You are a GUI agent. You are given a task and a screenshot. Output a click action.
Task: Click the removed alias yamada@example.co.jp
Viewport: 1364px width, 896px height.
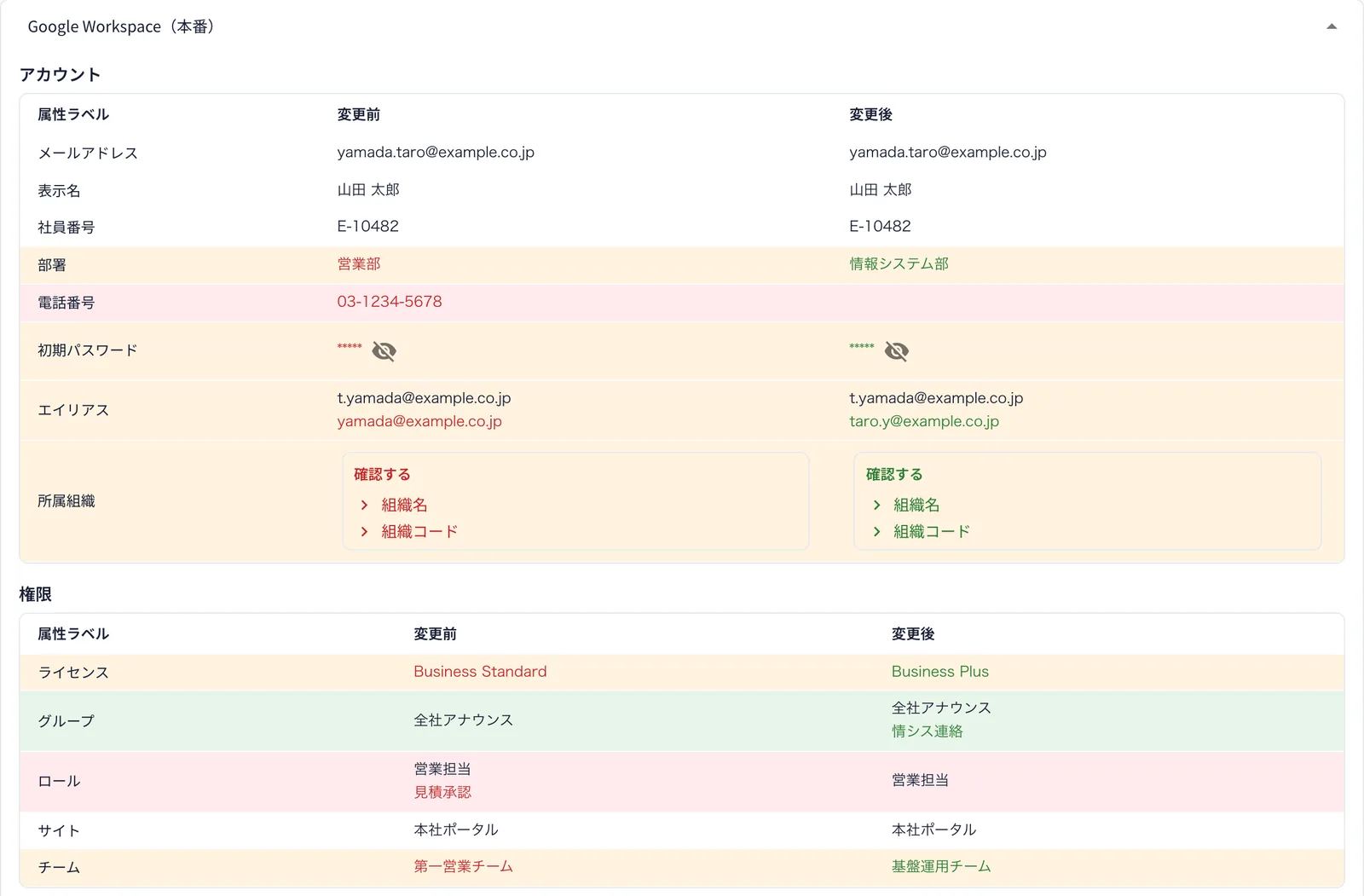pos(419,421)
